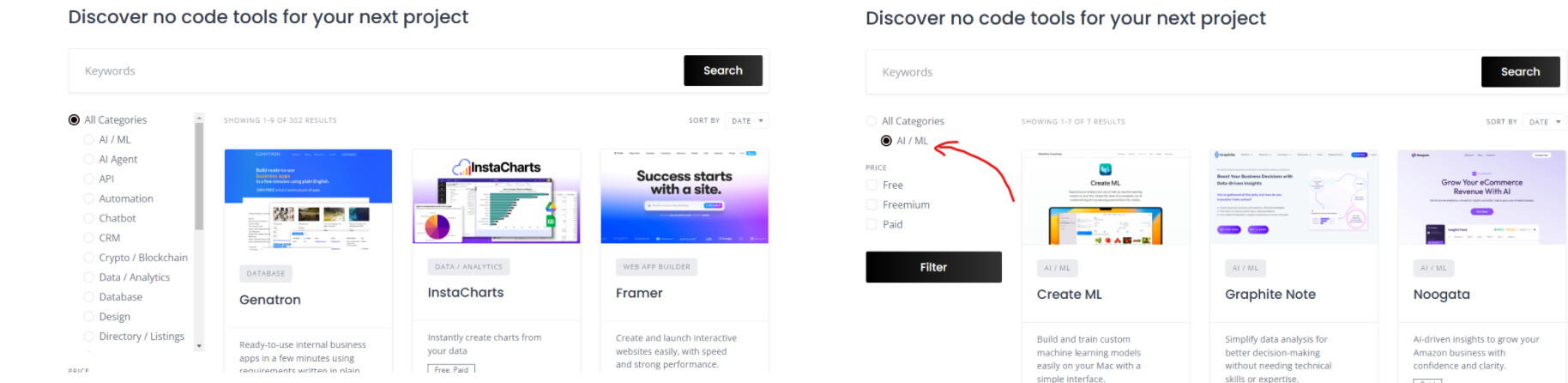Check the Paid price checkbox
This screenshot has height=383, width=1568.
tap(871, 224)
